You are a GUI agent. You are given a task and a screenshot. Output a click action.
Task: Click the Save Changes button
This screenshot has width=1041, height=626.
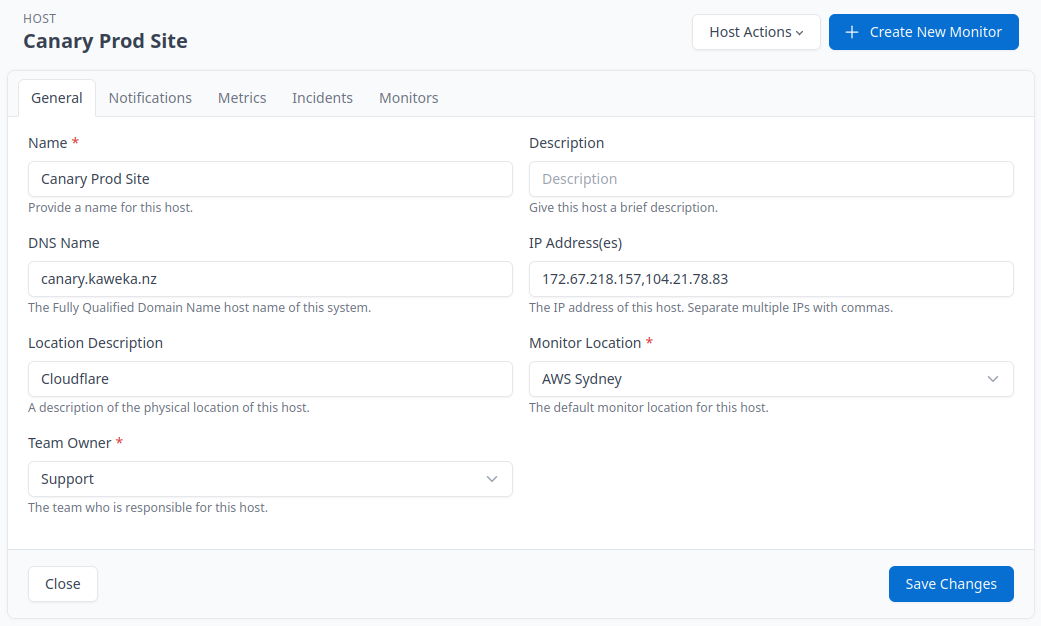tap(950, 584)
